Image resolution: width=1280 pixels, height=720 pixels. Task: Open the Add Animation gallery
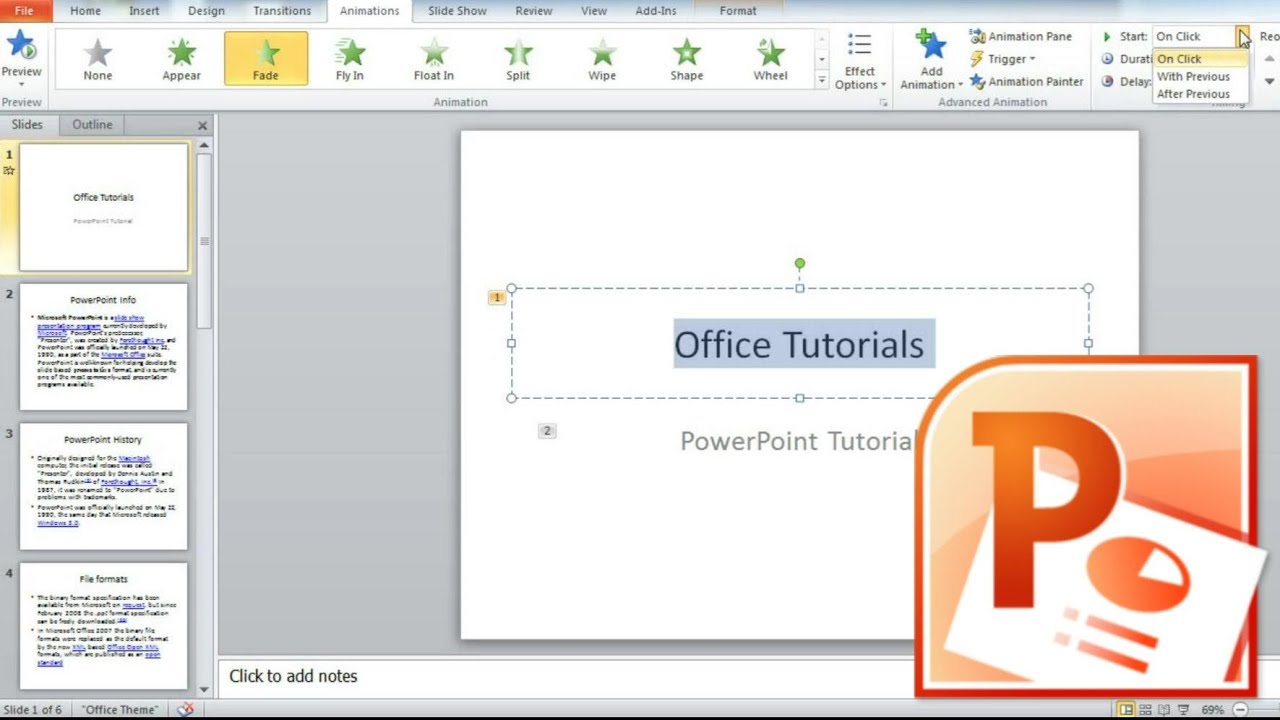[x=931, y=61]
